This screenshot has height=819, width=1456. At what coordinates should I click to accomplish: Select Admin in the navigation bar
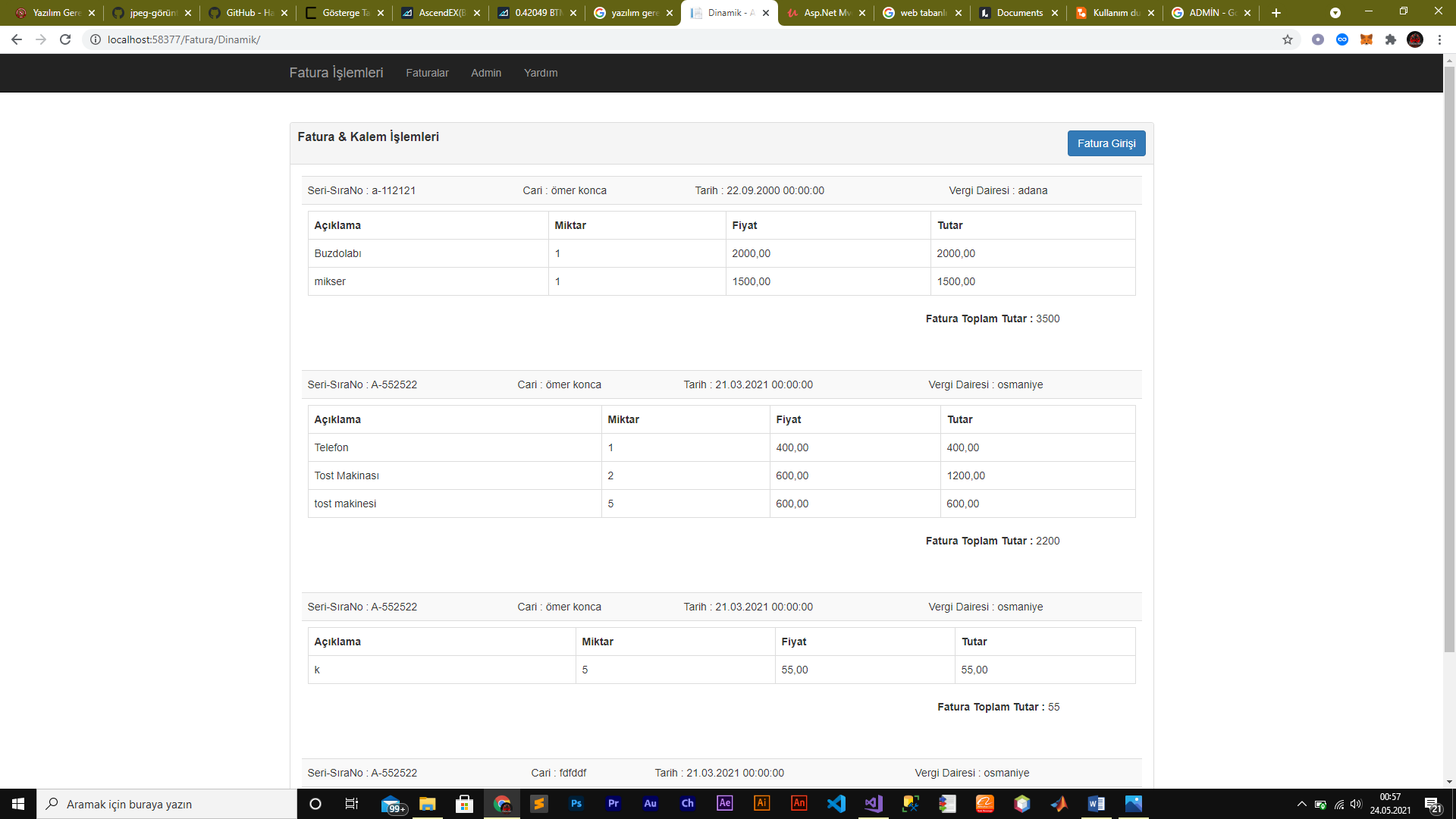click(x=486, y=73)
